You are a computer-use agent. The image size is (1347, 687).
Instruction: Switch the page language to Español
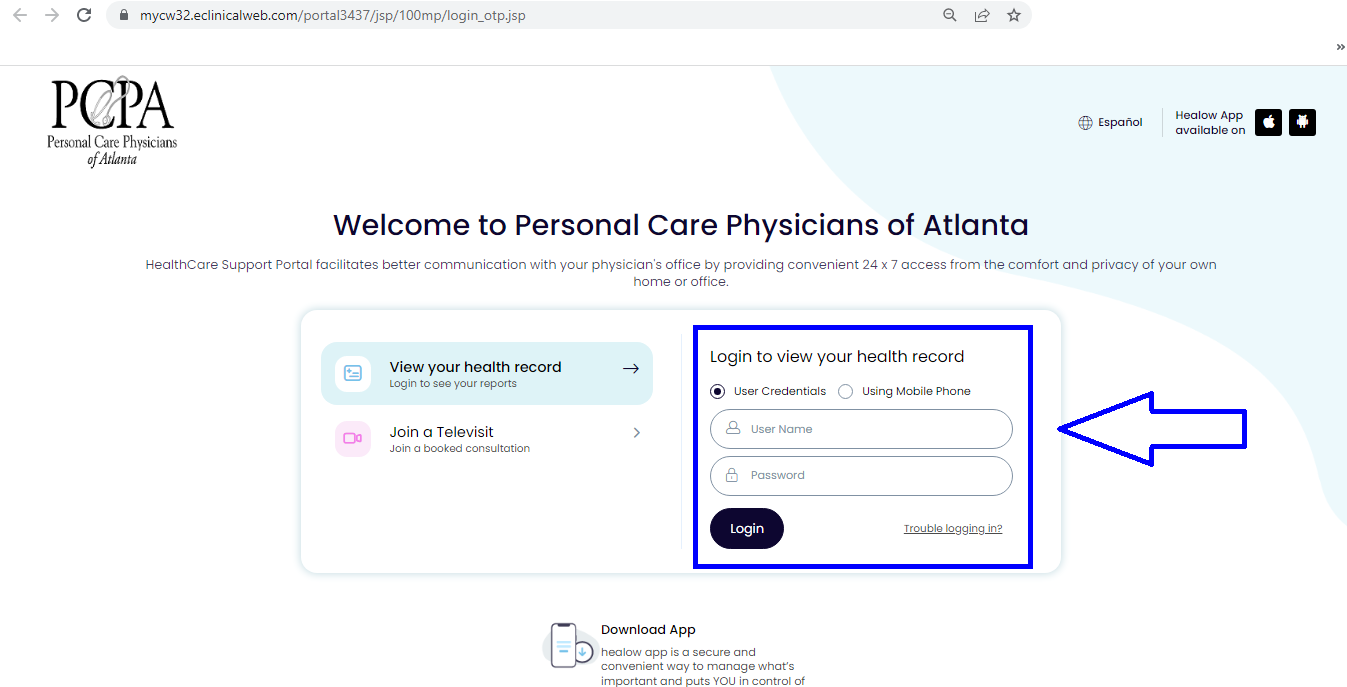pyautogui.click(x=1119, y=122)
